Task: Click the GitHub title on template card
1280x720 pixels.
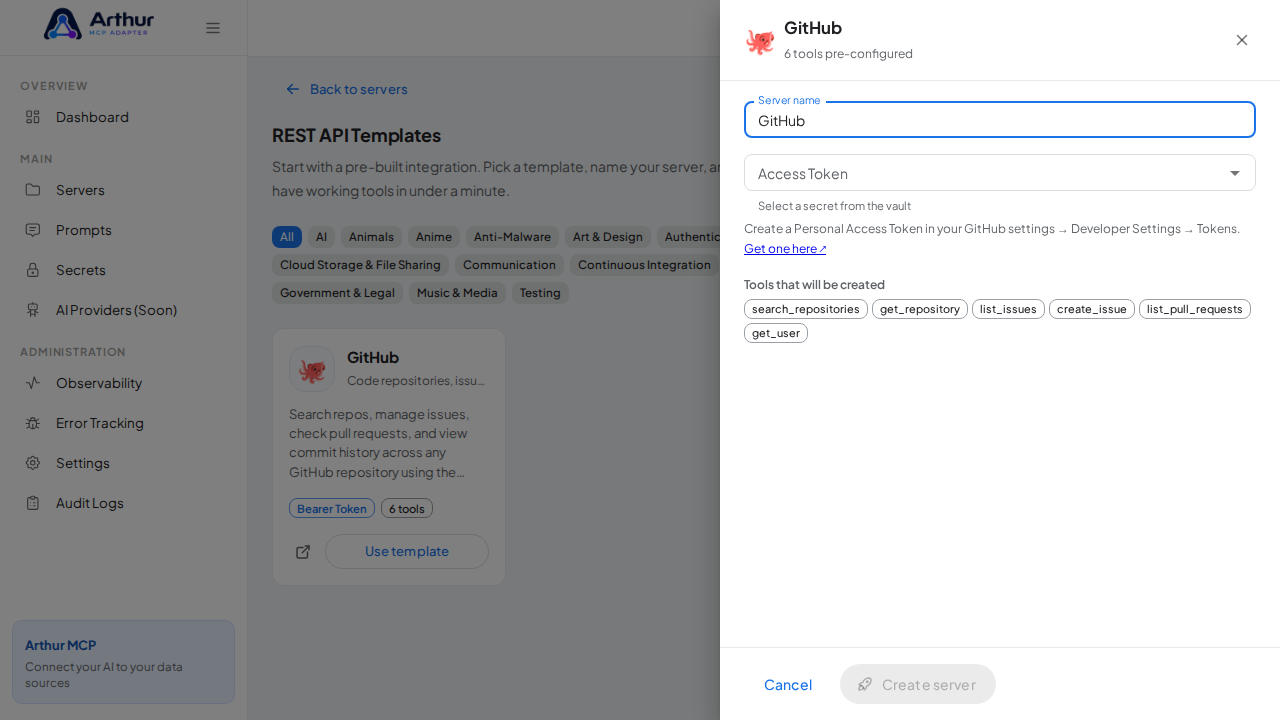Action: (373, 357)
